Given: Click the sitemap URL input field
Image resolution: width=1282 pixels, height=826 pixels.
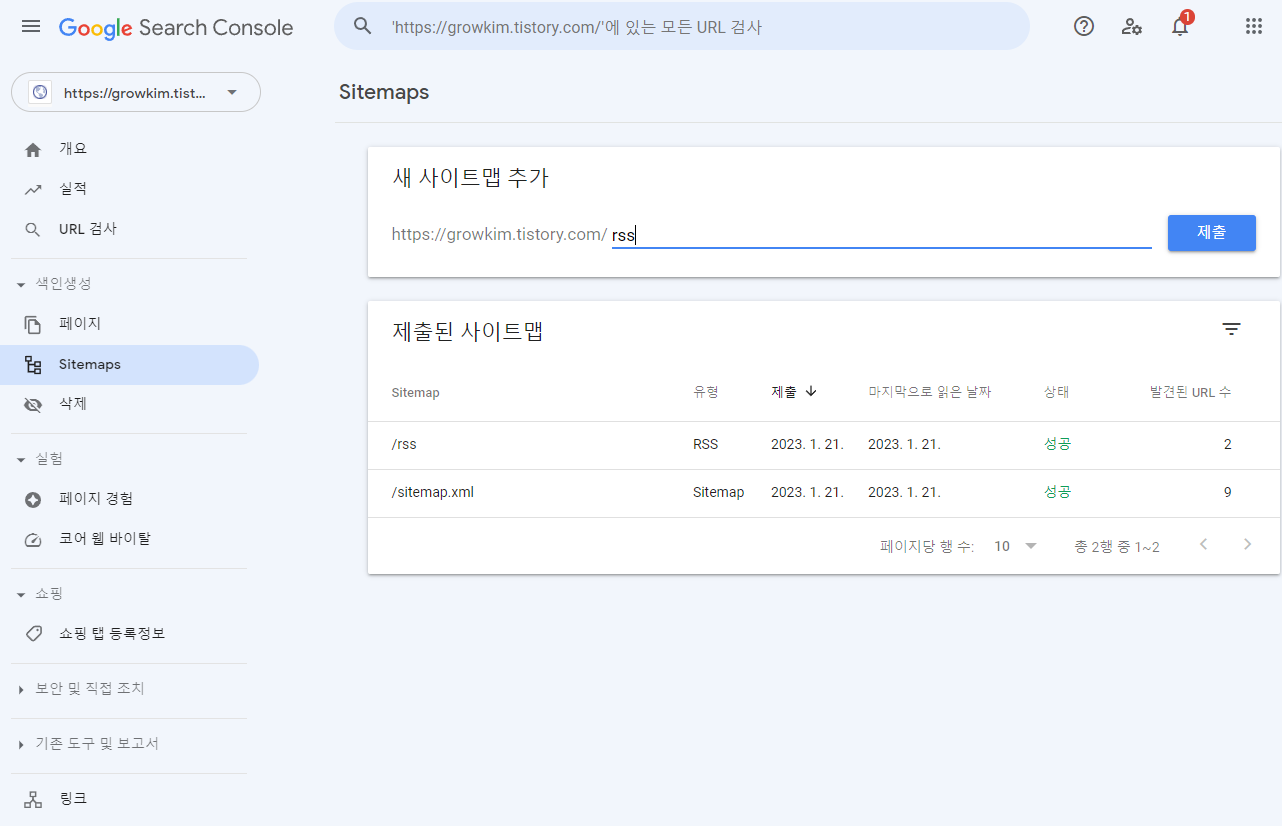Looking at the screenshot, I should (x=881, y=235).
